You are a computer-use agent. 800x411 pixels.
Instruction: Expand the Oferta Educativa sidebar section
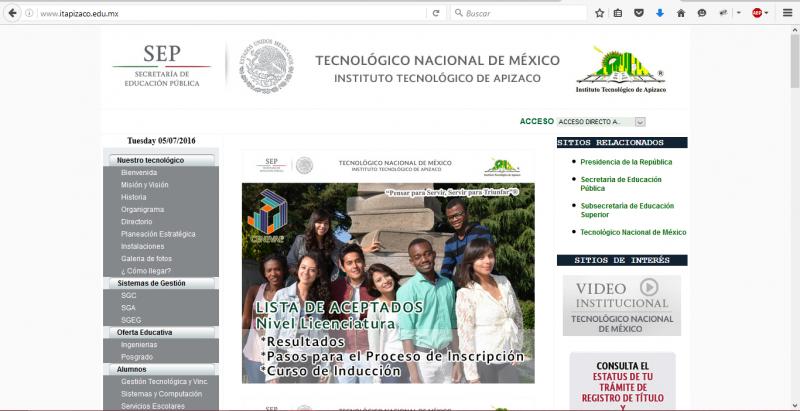(160, 332)
